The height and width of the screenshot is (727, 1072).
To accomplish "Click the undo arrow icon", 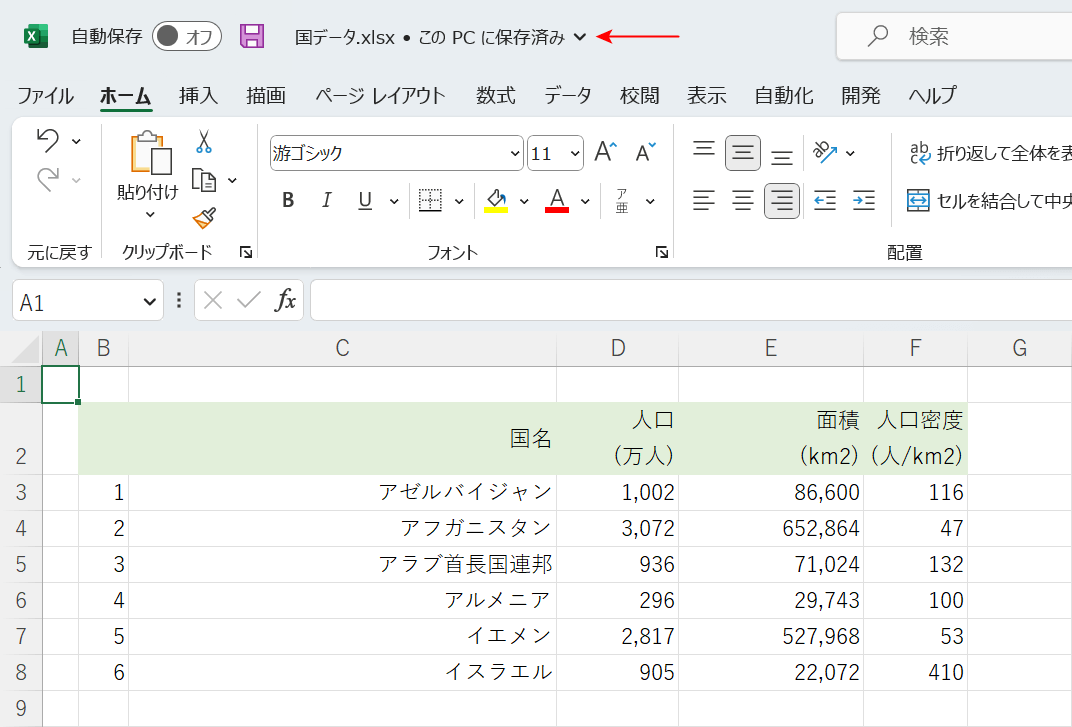I will click(47, 141).
